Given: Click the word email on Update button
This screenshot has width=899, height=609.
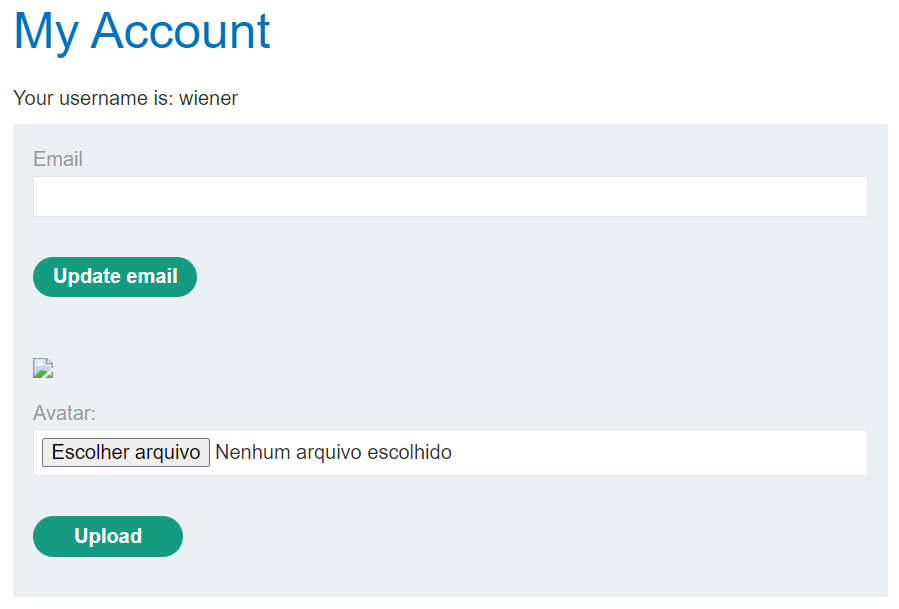Looking at the screenshot, I should (x=152, y=277).
